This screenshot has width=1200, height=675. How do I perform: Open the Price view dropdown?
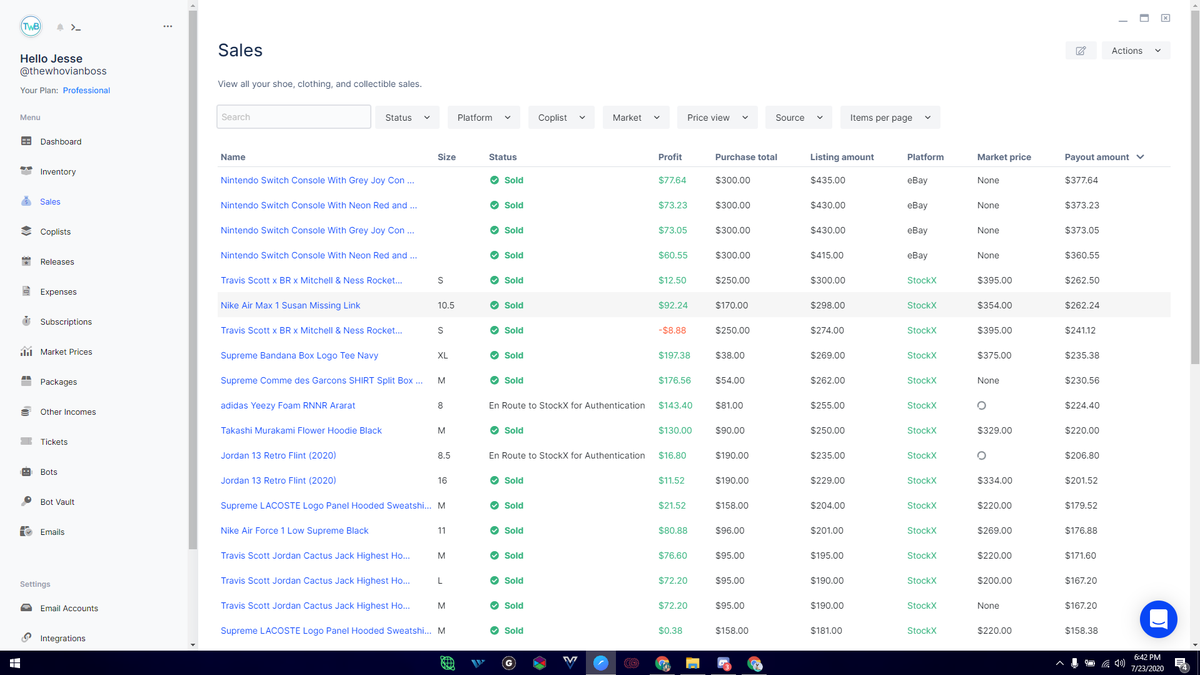[717, 117]
